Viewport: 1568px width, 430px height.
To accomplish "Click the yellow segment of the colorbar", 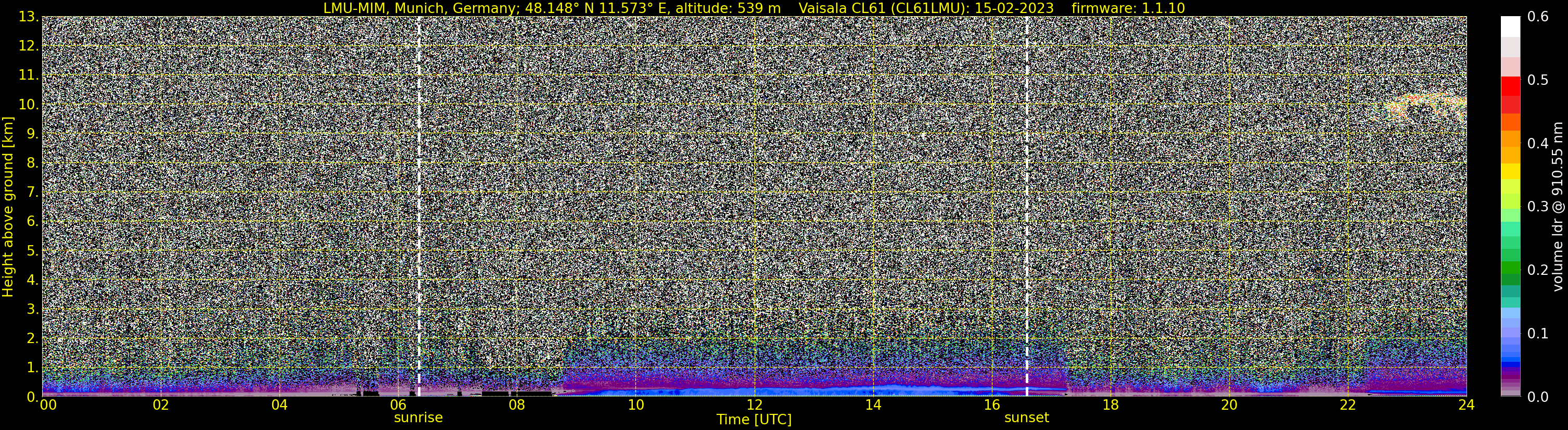I will click(1510, 171).
